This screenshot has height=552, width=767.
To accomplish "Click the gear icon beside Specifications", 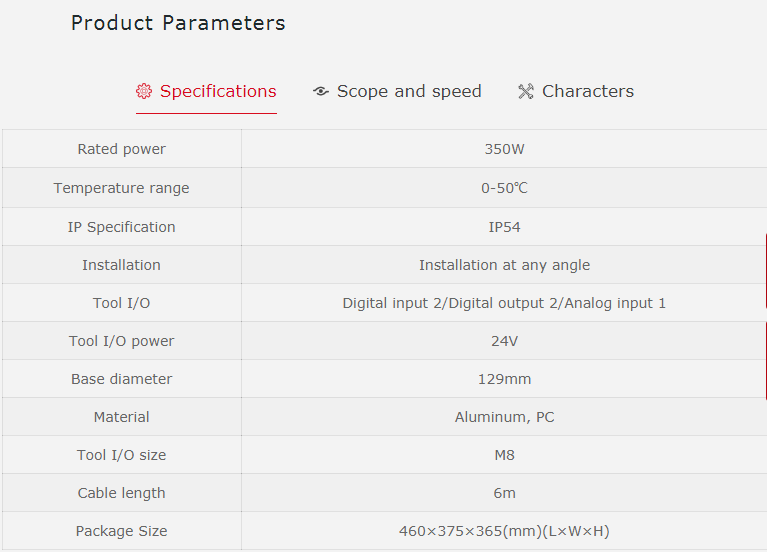I will pyautogui.click(x=144, y=92).
